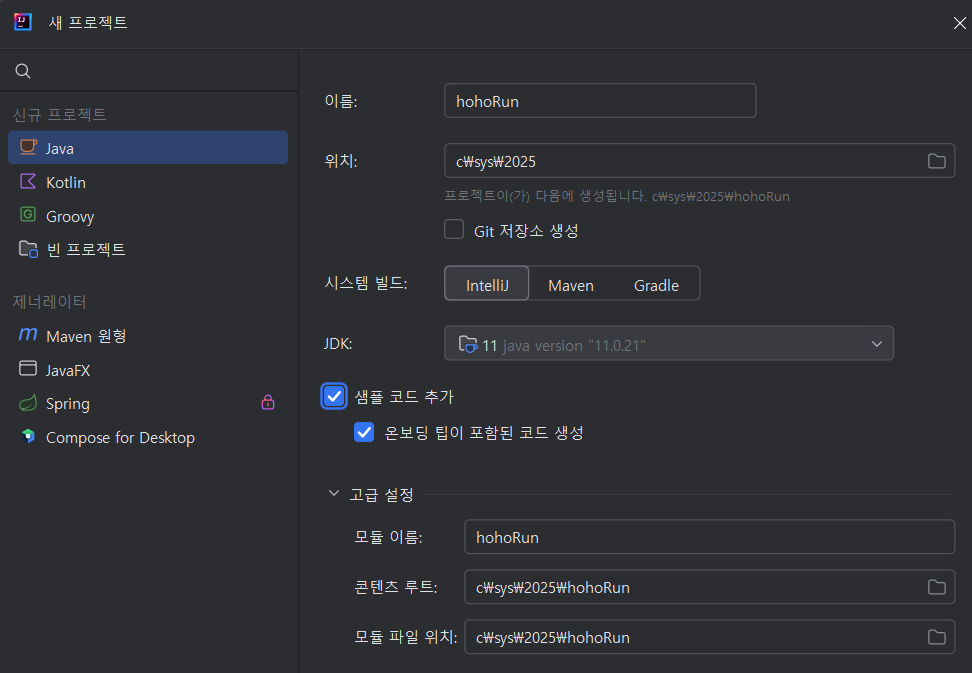The height and width of the screenshot is (673, 972).
Task: Click the 시스템 빌드 label
Action: 366,283
